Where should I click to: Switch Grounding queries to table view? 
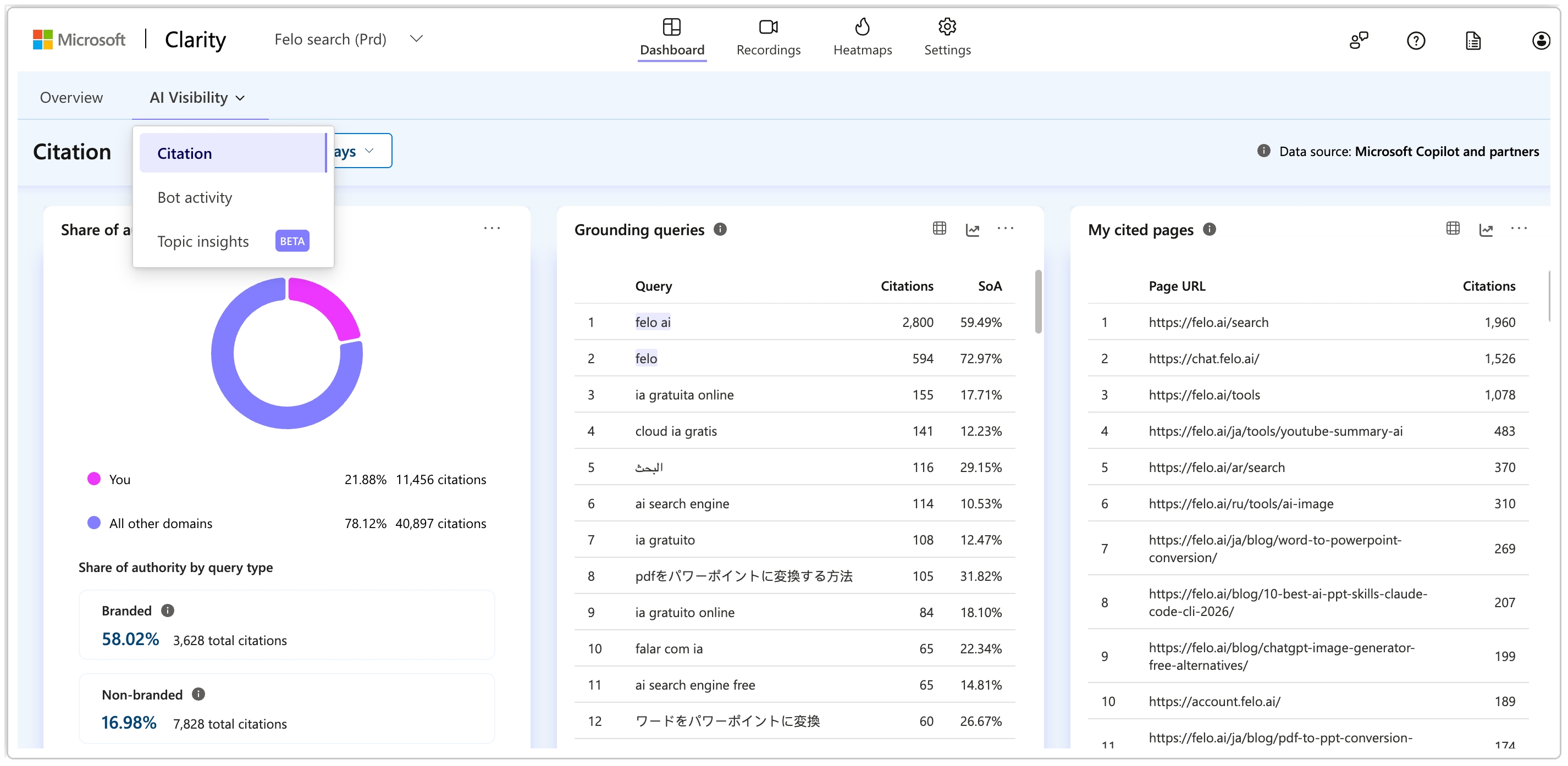point(939,229)
